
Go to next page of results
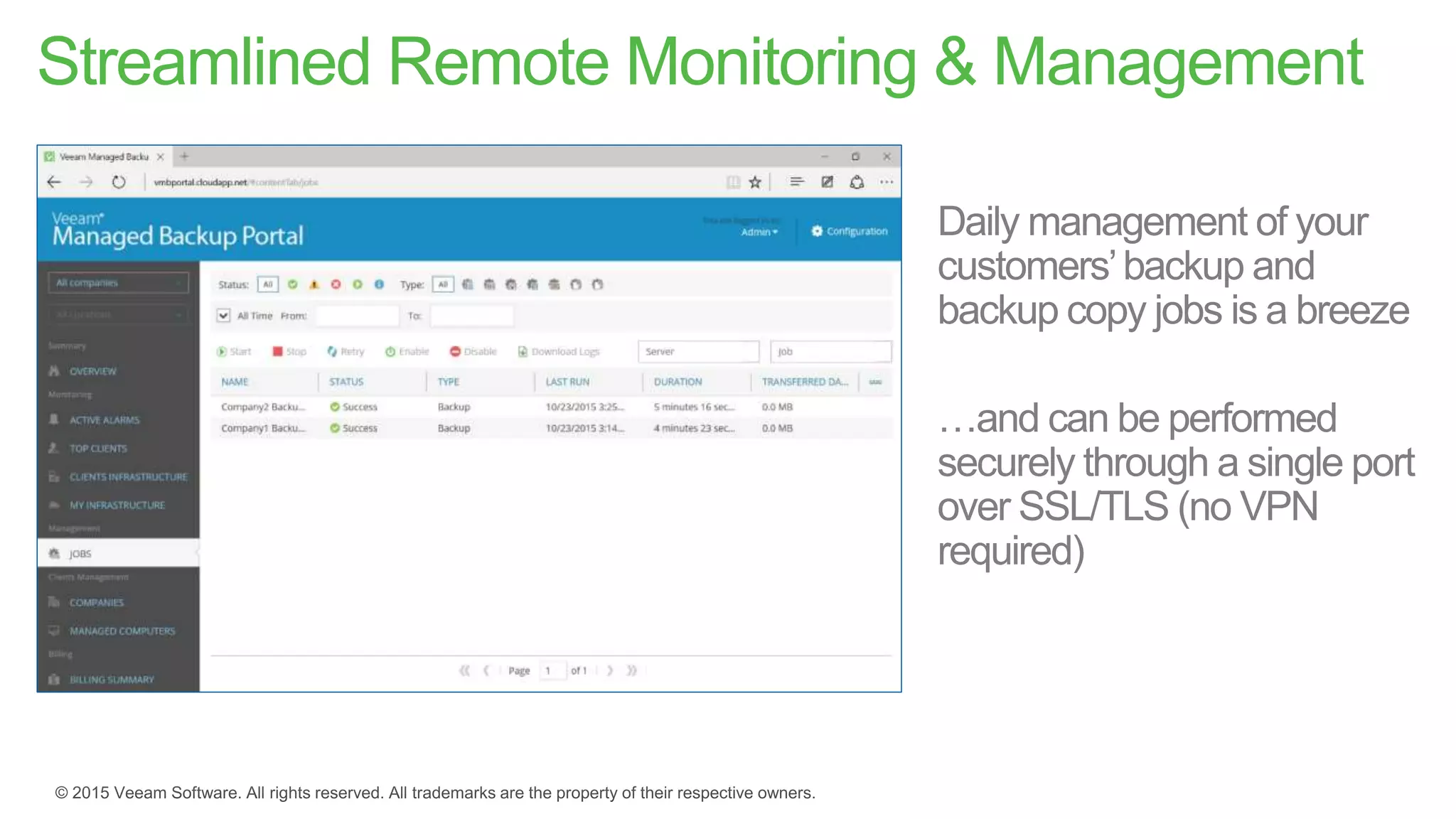(x=609, y=670)
